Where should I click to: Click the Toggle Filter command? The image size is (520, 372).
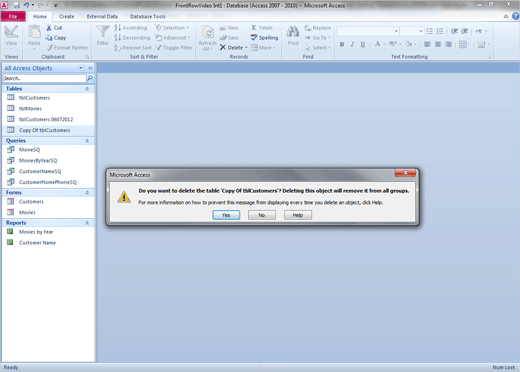(174, 48)
